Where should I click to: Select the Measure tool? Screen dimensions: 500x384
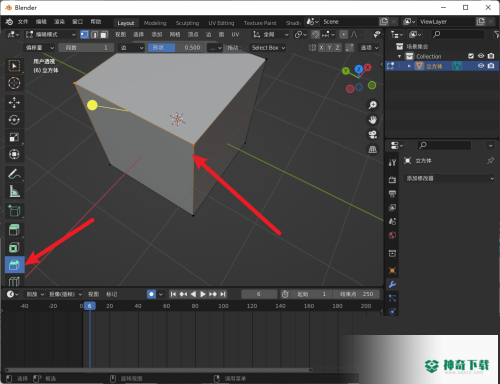point(14,191)
